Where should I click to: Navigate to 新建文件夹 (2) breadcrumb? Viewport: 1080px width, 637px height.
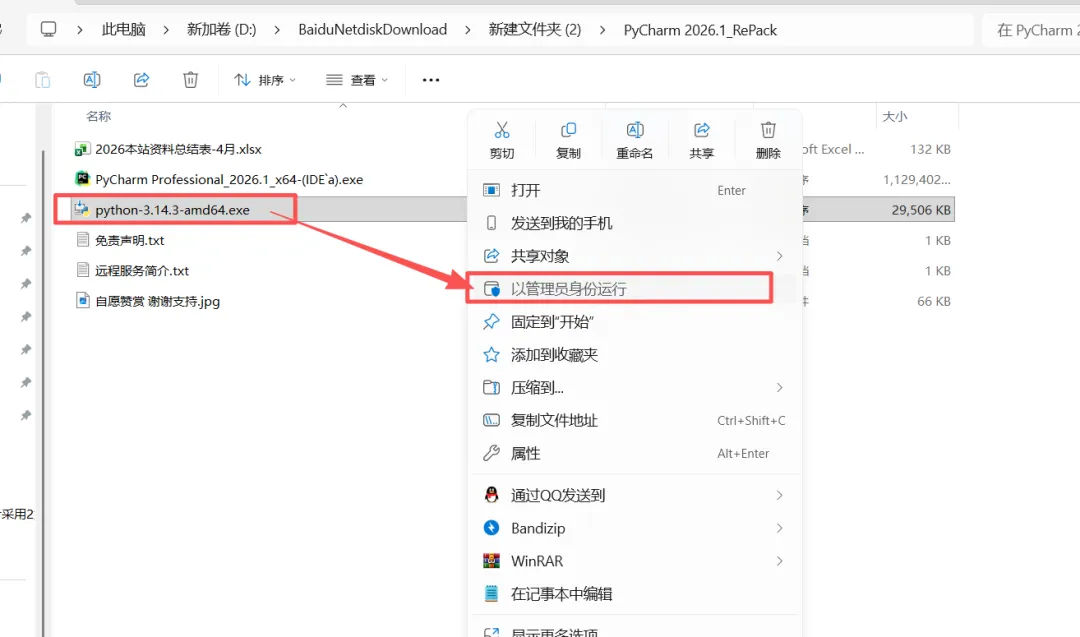[534, 30]
